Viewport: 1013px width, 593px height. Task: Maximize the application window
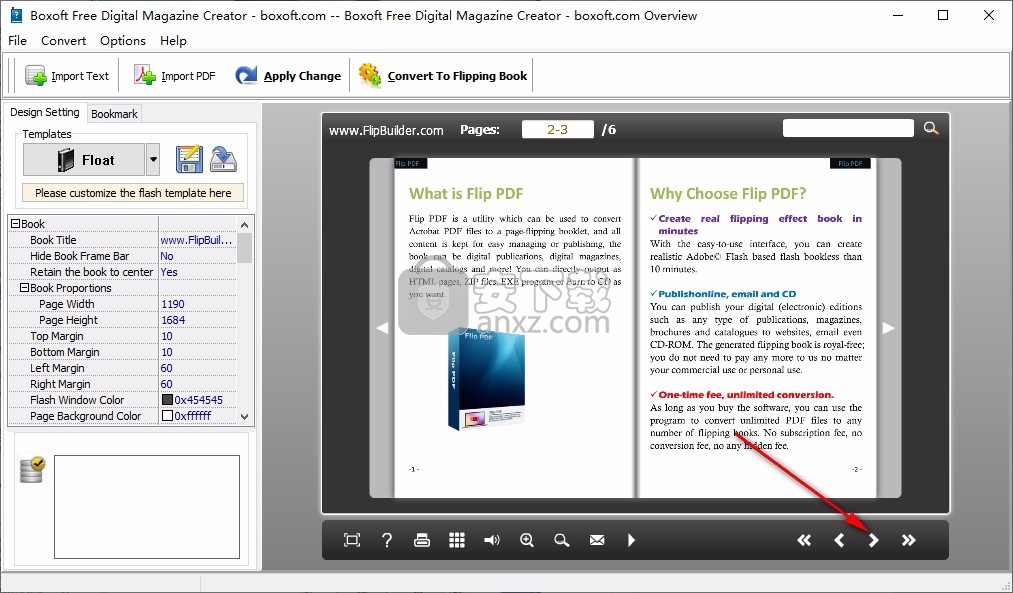pyautogui.click(x=943, y=16)
